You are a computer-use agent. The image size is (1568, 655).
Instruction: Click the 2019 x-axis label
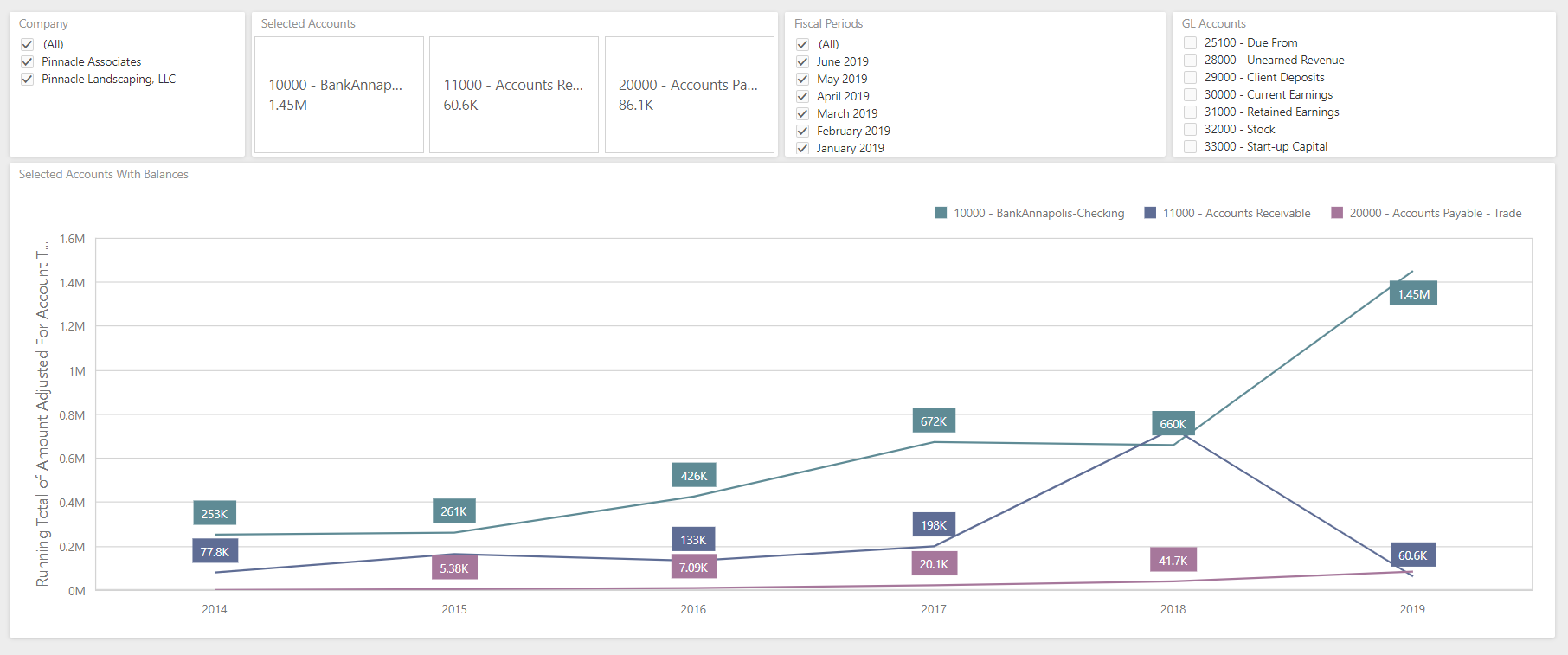point(1412,609)
